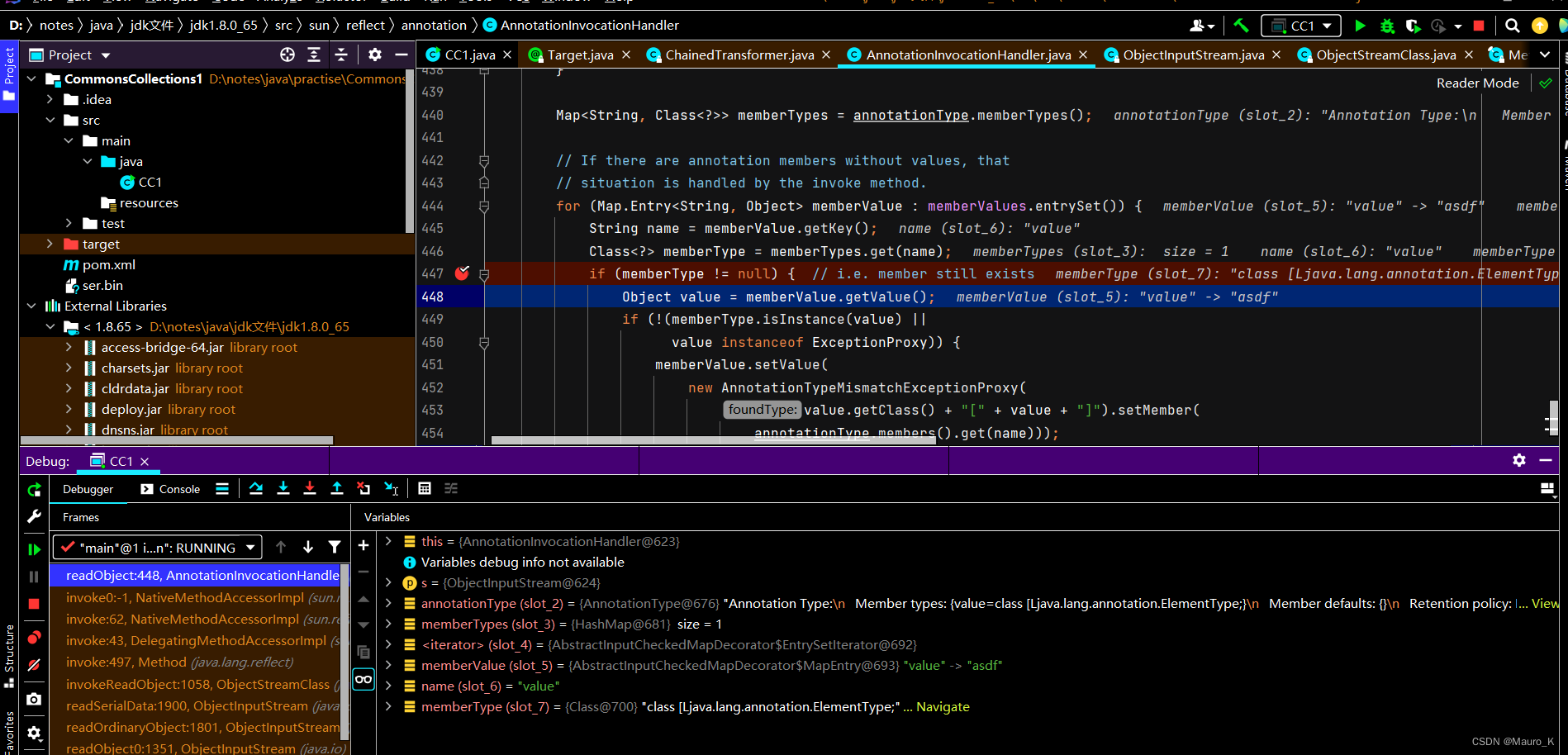The width and height of the screenshot is (1568, 755).
Task: Toggle Reader Mode in the editor
Action: tap(1477, 83)
